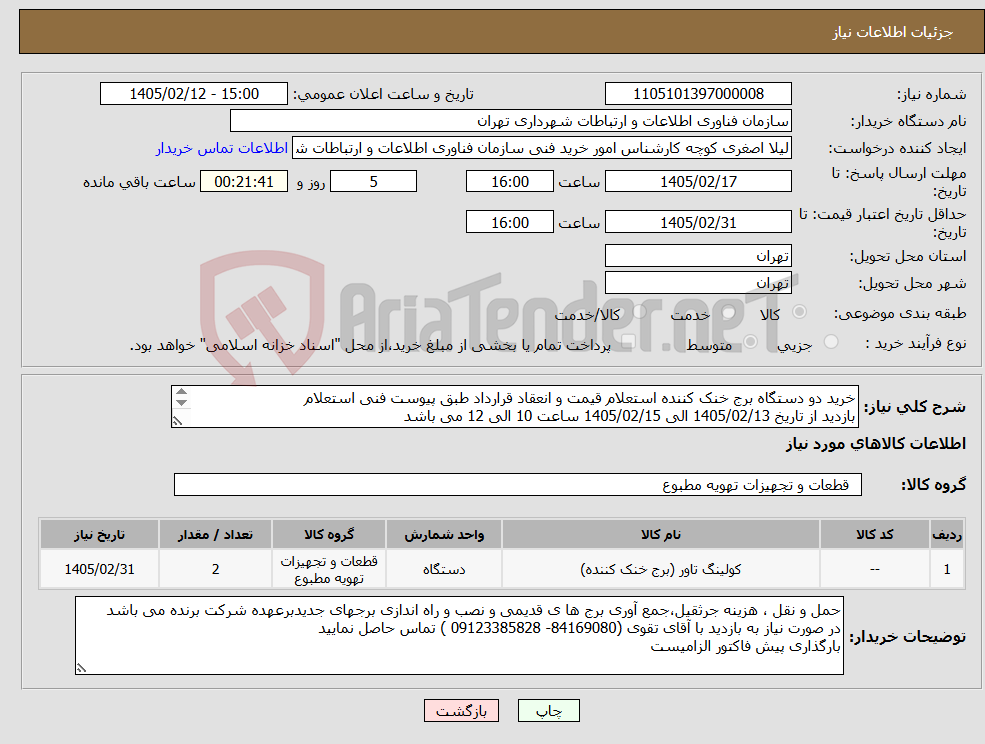The height and width of the screenshot is (744, 985).
Task: Click the اطلاعات کالاهای مورد نیاز heading
Action: coord(876,444)
